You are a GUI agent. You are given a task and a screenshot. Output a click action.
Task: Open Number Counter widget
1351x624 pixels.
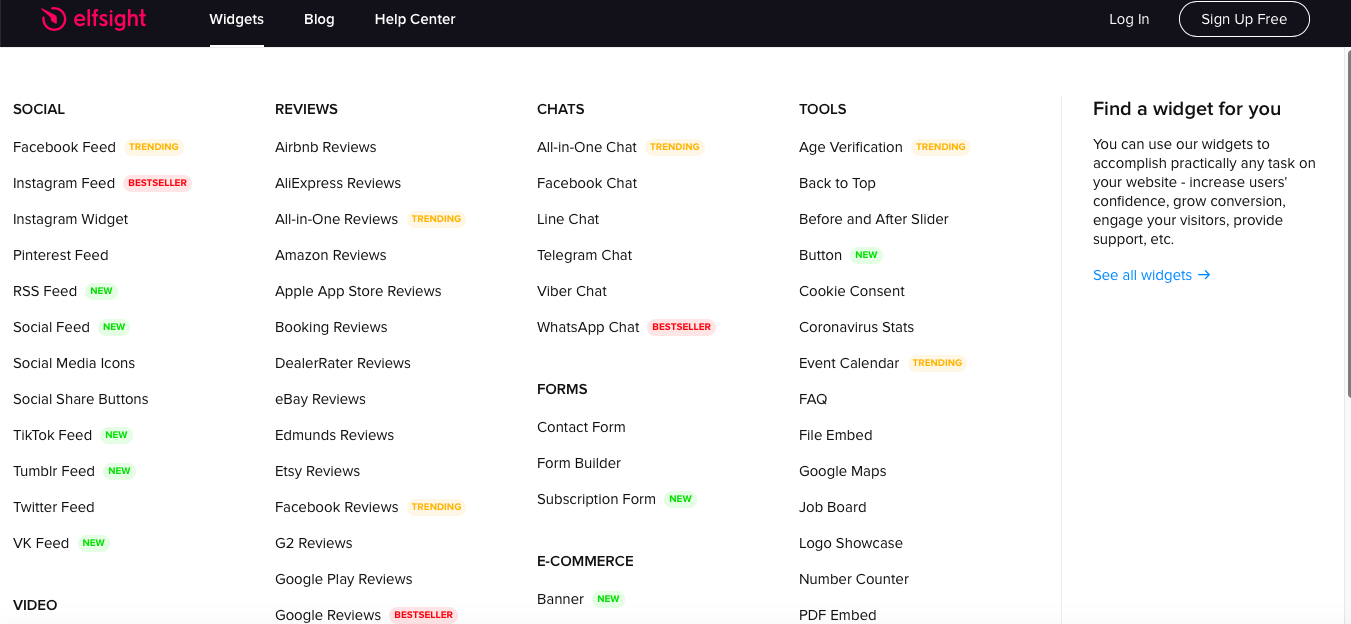854,579
